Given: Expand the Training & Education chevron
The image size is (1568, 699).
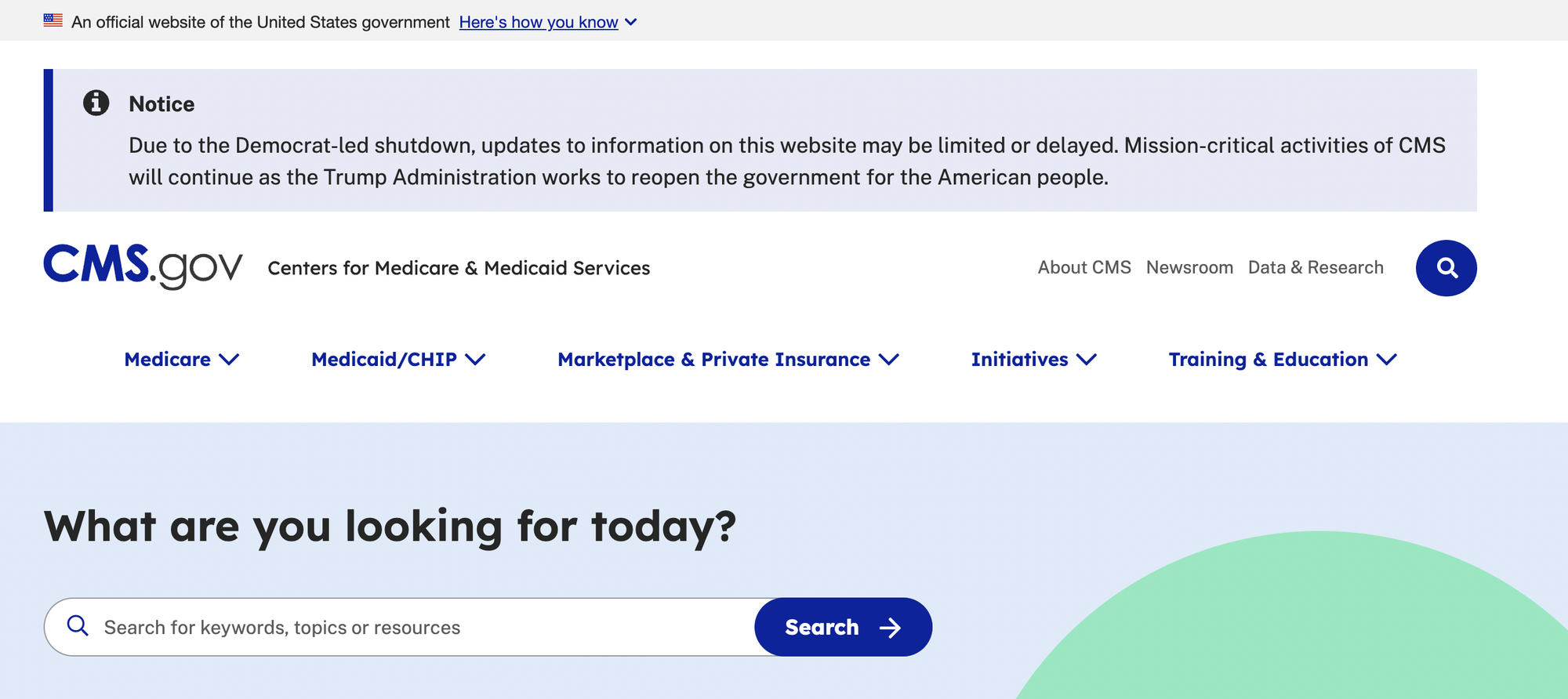Looking at the screenshot, I should [x=1386, y=360].
